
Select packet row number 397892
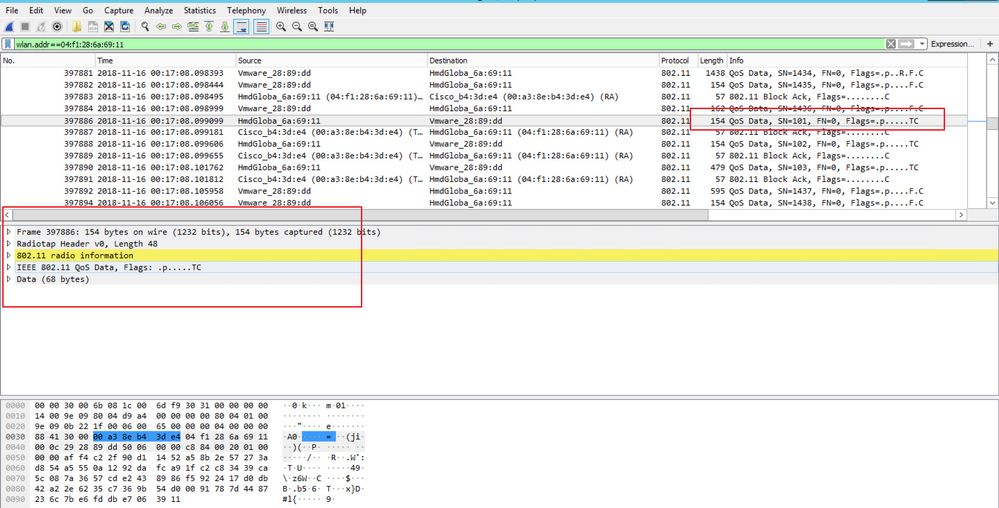tap(484, 191)
